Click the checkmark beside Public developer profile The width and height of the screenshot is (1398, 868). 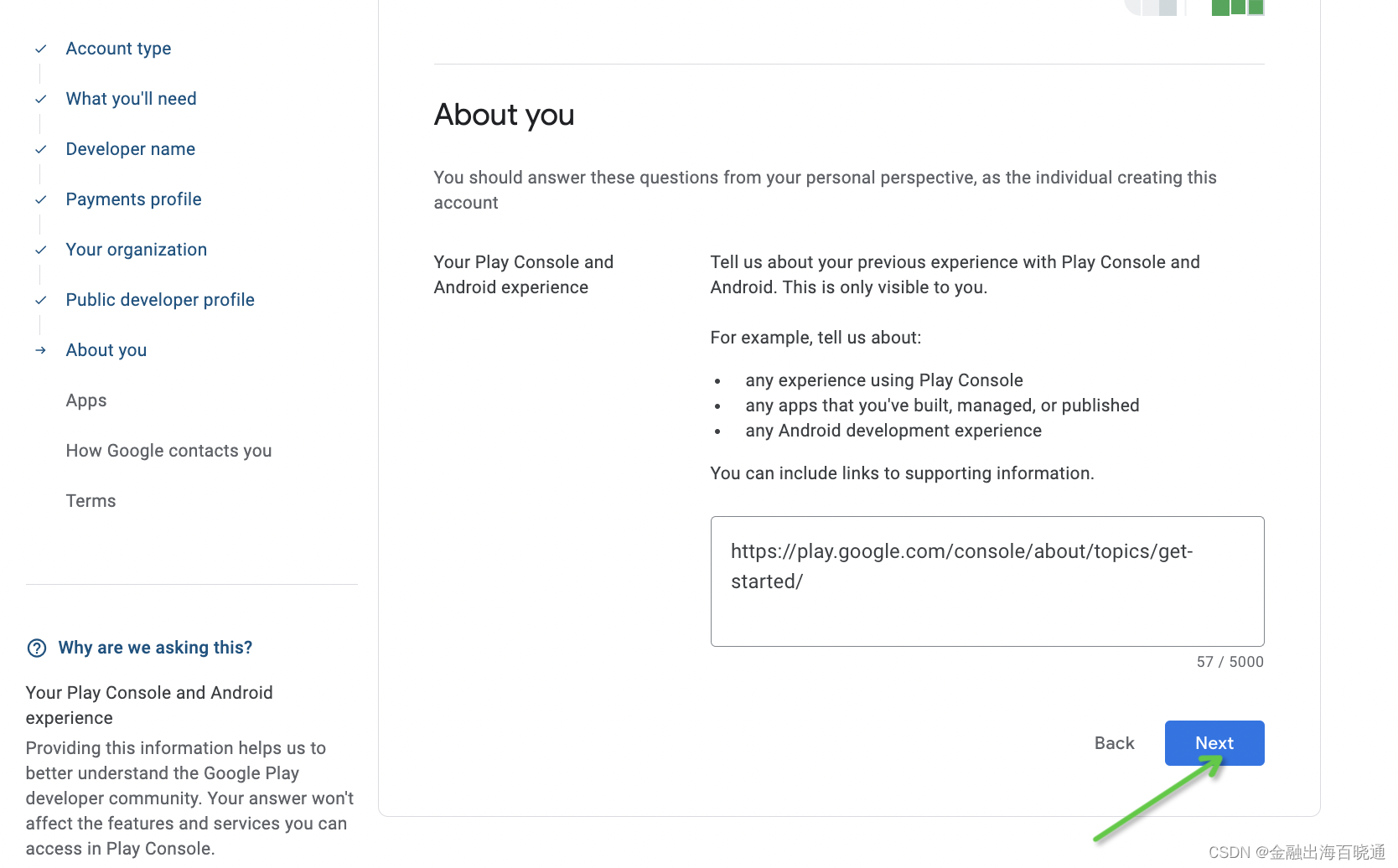tap(40, 300)
